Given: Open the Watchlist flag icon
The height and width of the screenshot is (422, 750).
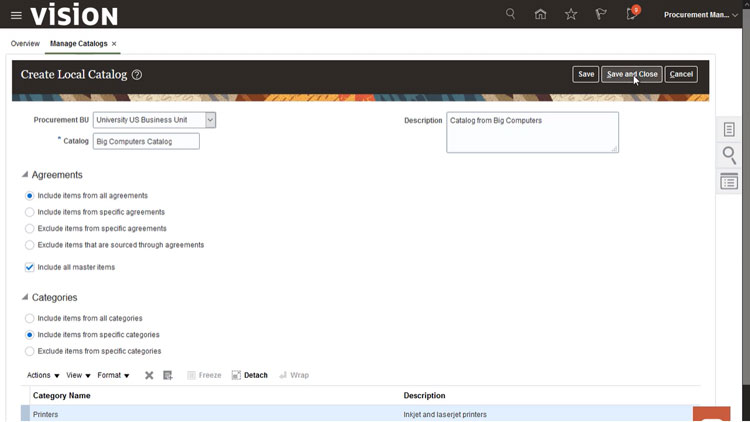Looking at the screenshot, I should tap(601, 14).
